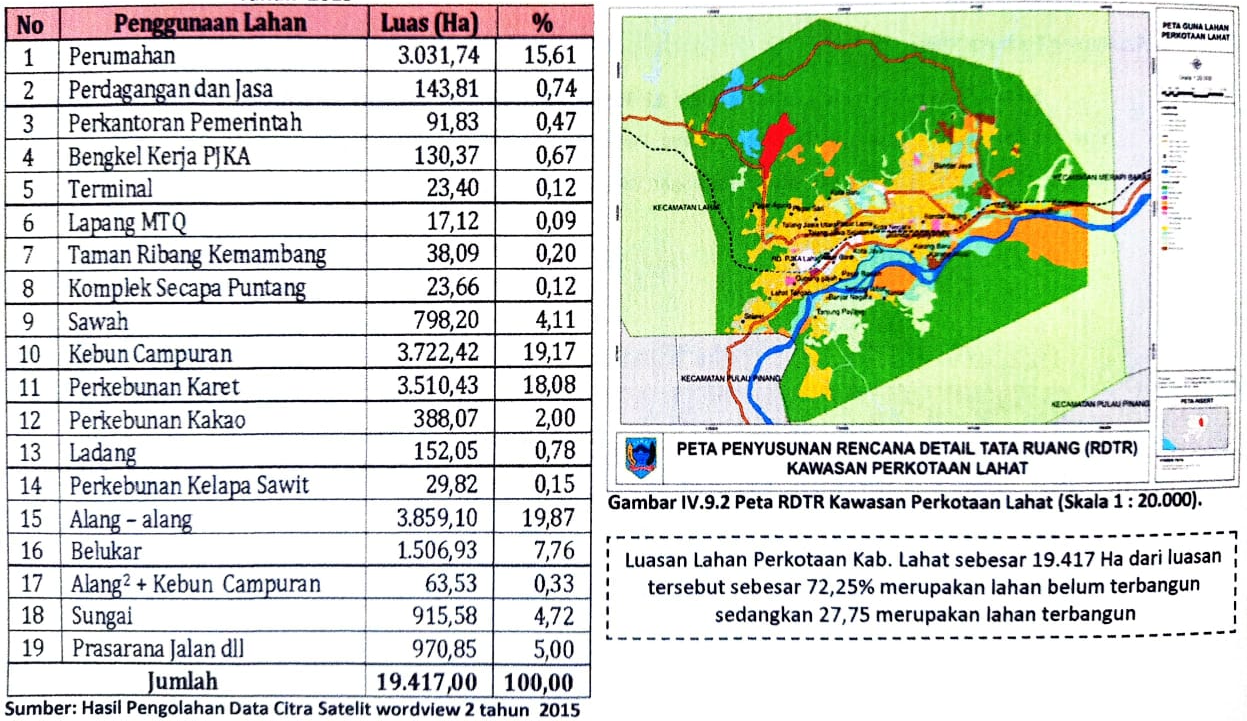Click the Penggunaan Lahan column header

click(209, 23)
